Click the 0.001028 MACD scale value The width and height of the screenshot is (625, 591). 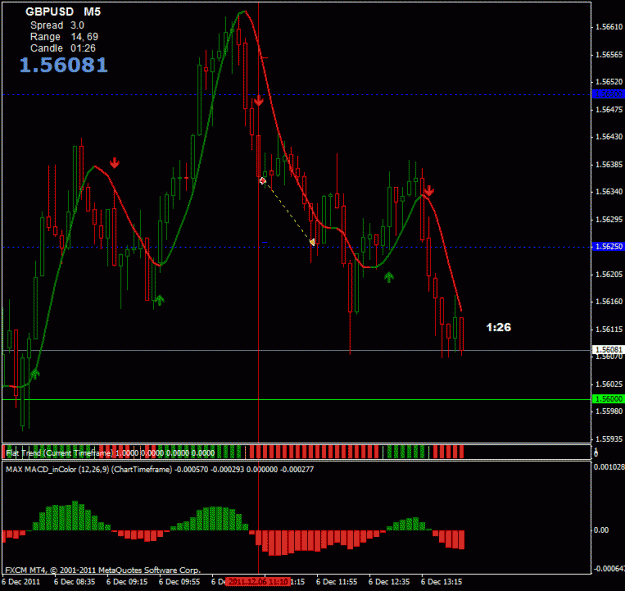[x=609, y=467]
